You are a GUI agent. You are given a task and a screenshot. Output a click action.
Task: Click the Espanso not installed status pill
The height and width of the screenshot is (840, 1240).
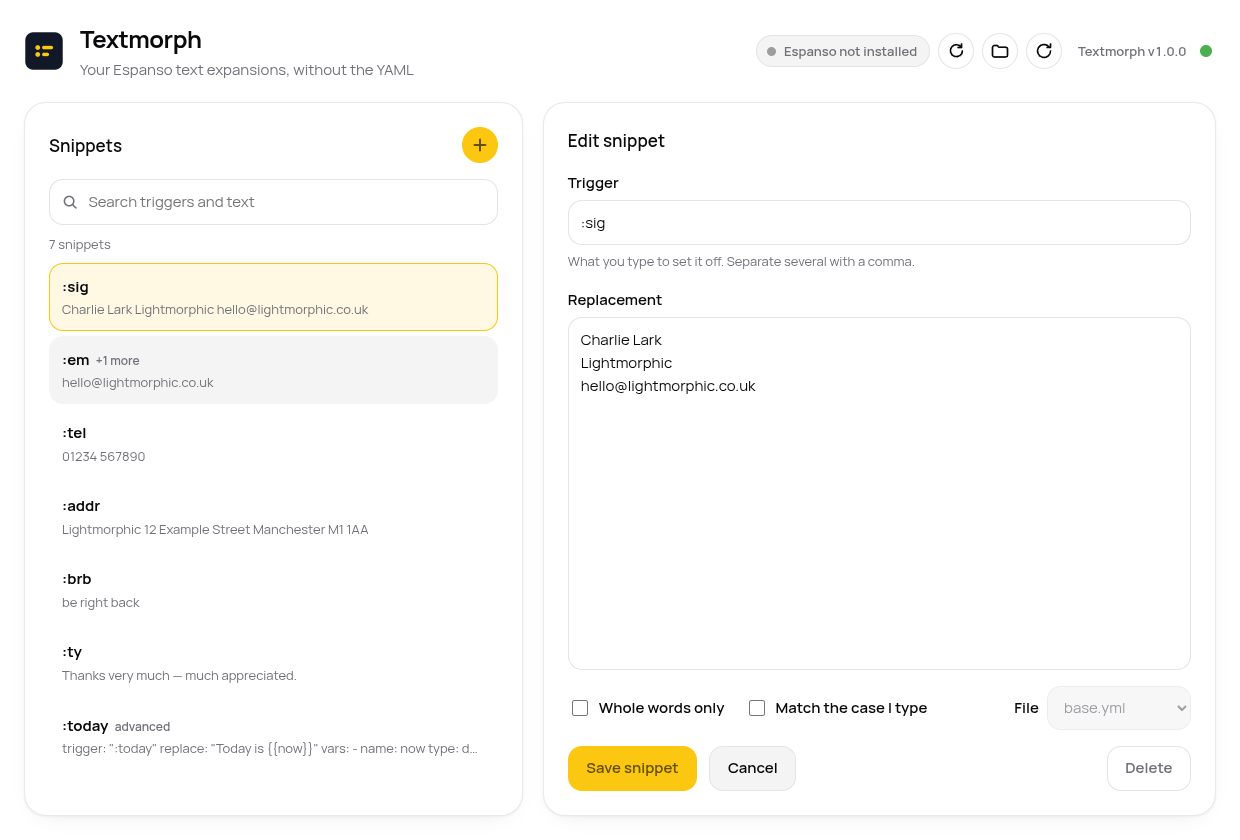point(843,51)
